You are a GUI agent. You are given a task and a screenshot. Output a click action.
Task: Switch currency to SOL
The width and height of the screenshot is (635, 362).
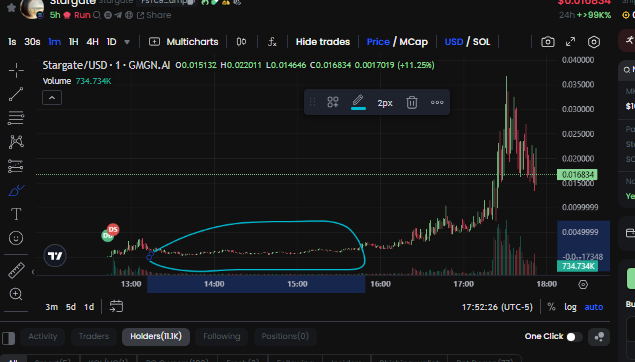(x=482, y=42)
